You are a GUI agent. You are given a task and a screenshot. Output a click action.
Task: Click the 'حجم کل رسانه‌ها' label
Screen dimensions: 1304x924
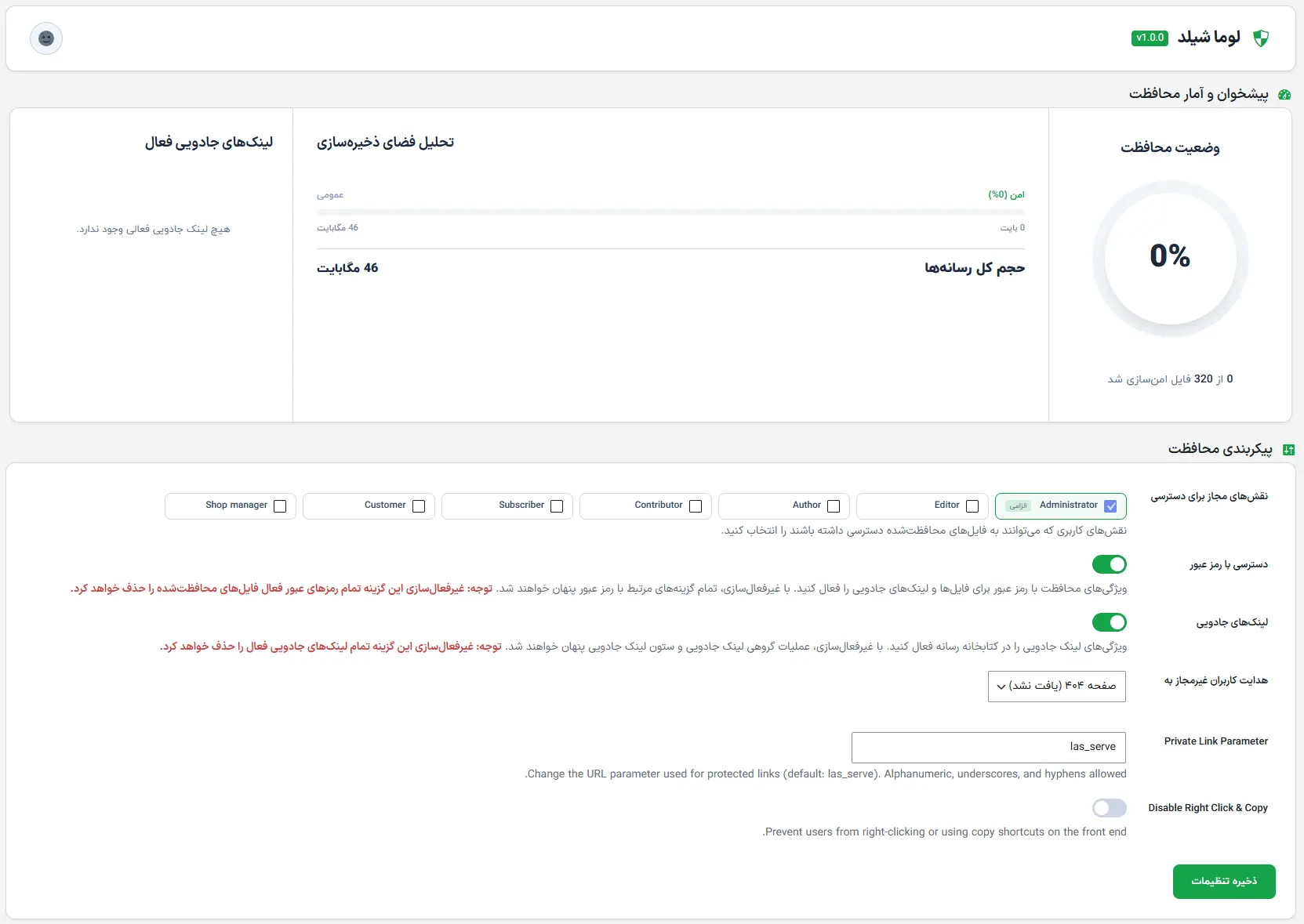pyautogui.click(x=975, y=268)
